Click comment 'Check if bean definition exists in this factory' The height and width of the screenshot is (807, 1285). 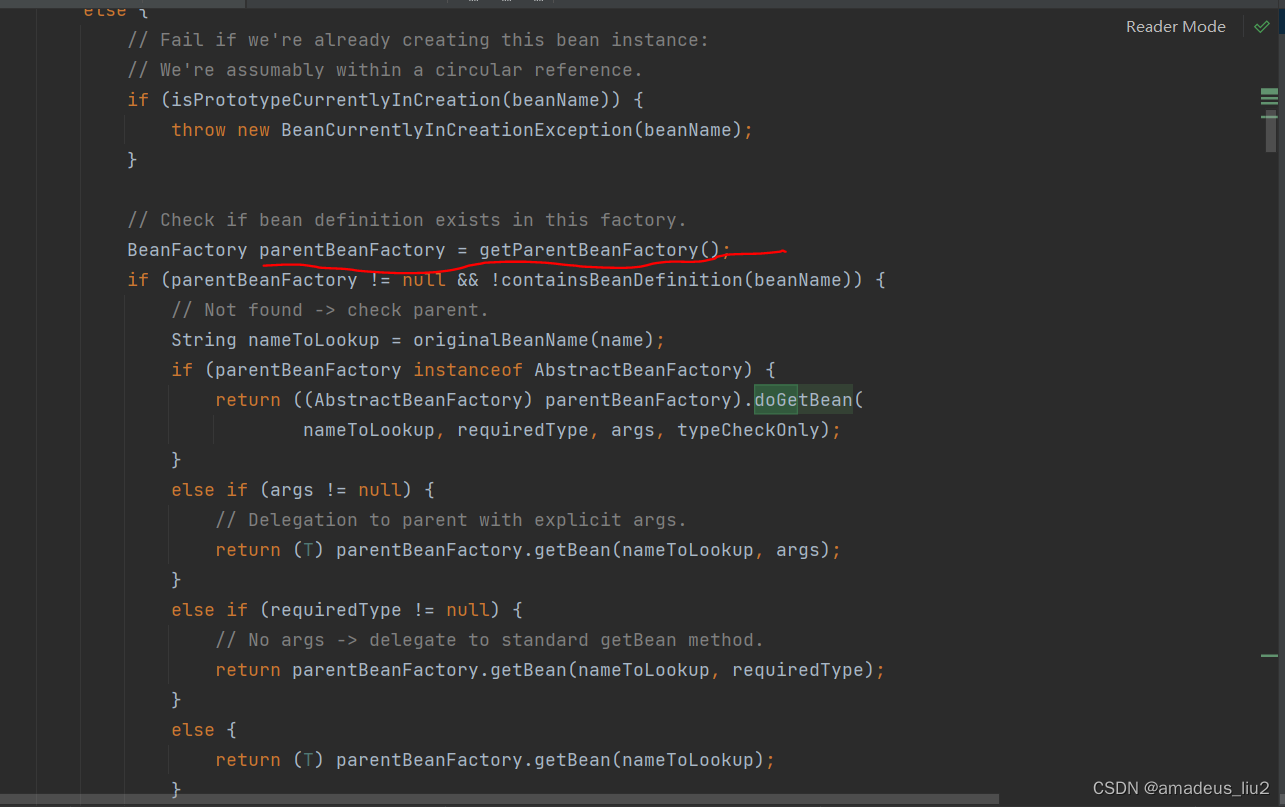tap(407, 220)
